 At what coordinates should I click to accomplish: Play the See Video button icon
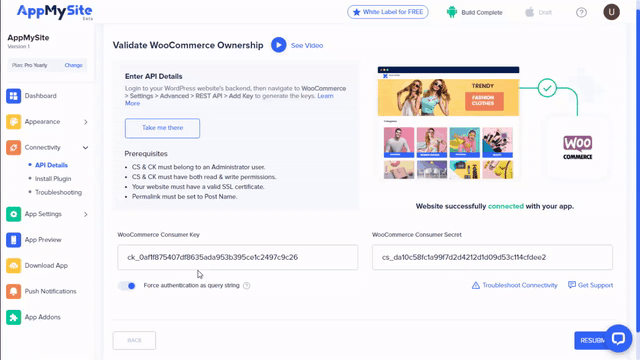pos(279,45)
